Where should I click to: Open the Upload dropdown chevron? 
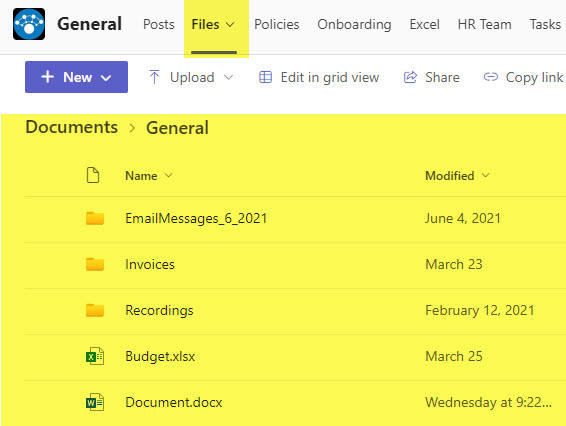tap(228, 77)
